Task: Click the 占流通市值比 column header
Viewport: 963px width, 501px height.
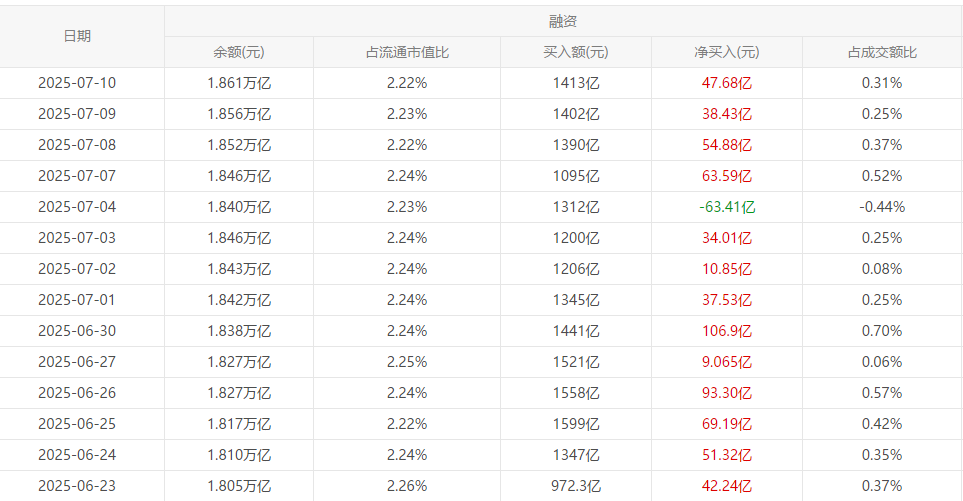Action: pos(407,52)
